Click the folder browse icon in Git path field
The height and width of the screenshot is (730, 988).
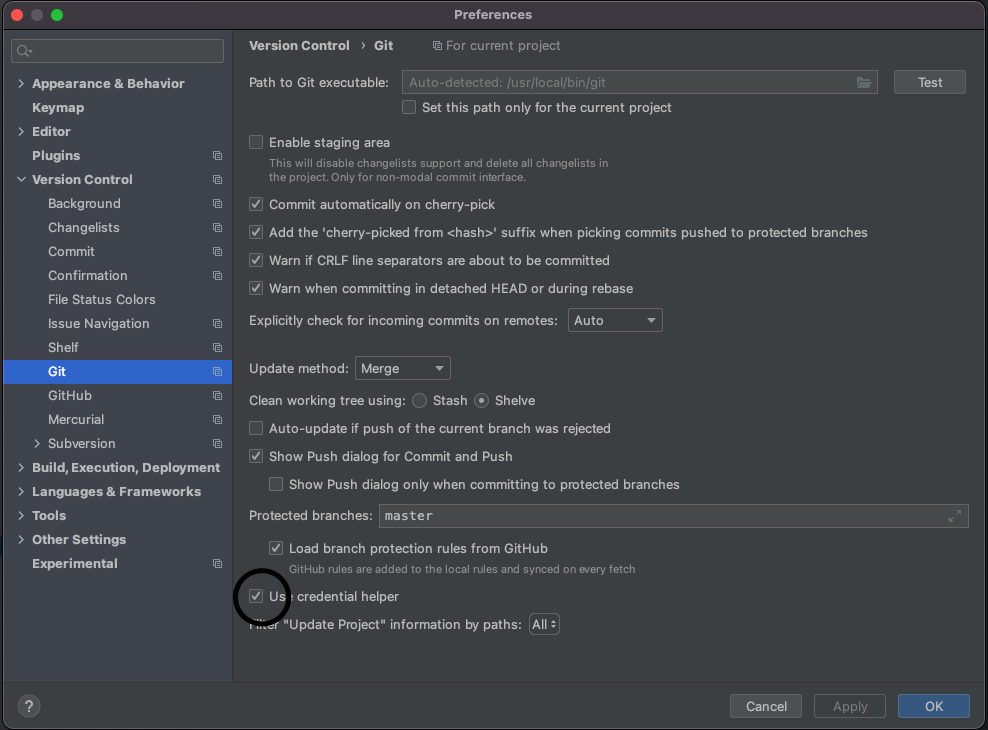pos(863,83)
